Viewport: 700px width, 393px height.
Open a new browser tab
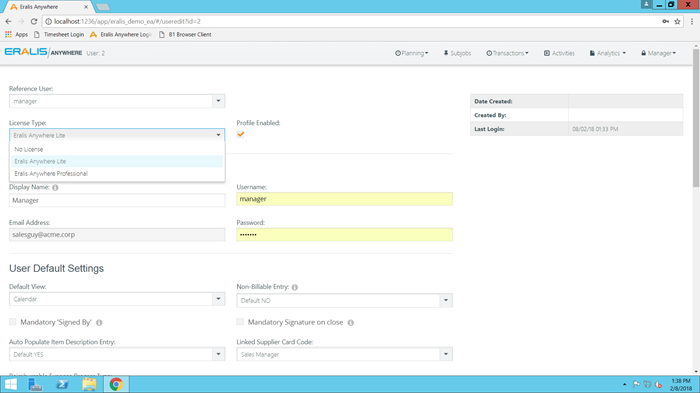103,7
